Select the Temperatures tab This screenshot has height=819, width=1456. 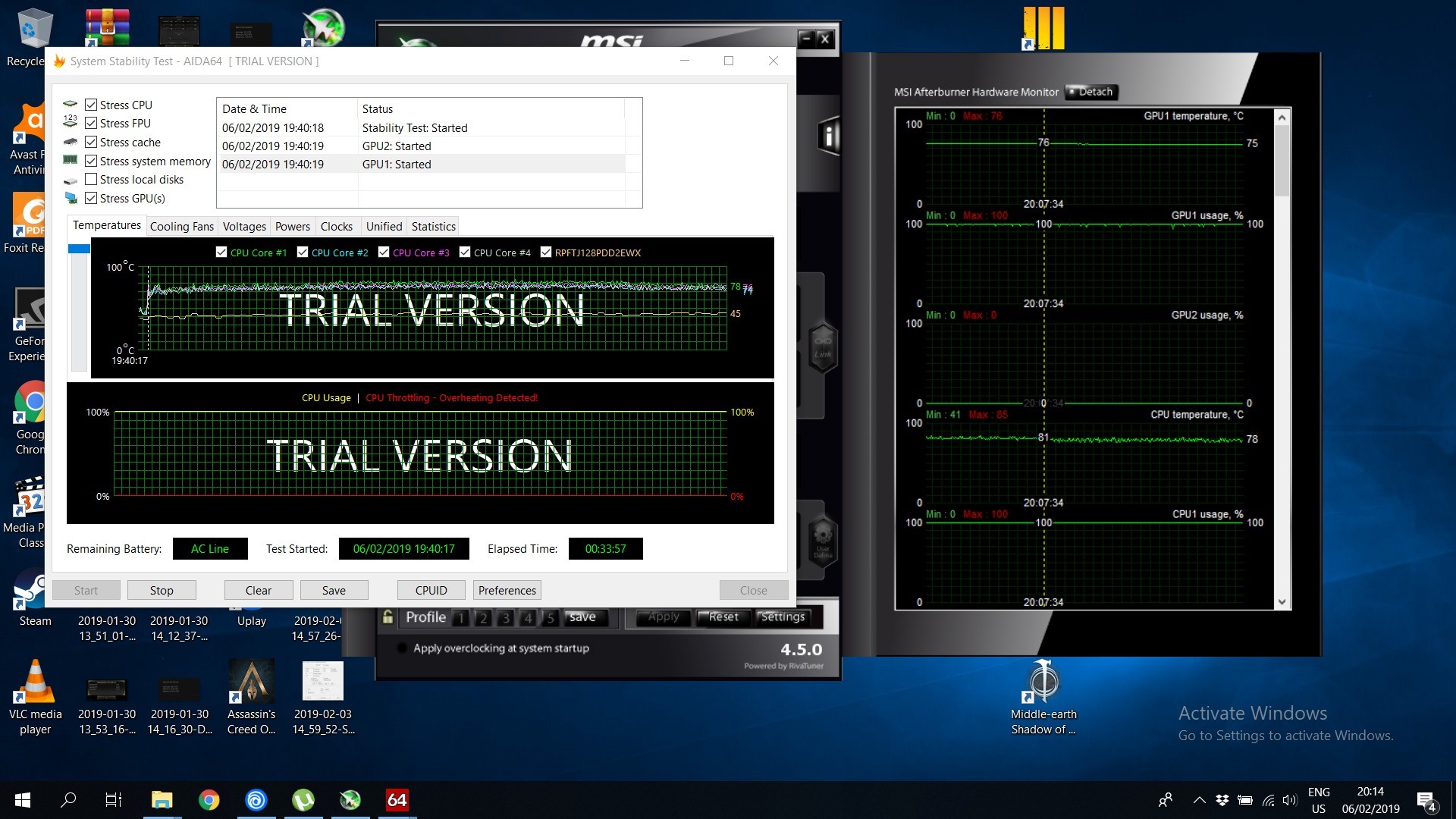pyautogui.click(x=107, y=225)
